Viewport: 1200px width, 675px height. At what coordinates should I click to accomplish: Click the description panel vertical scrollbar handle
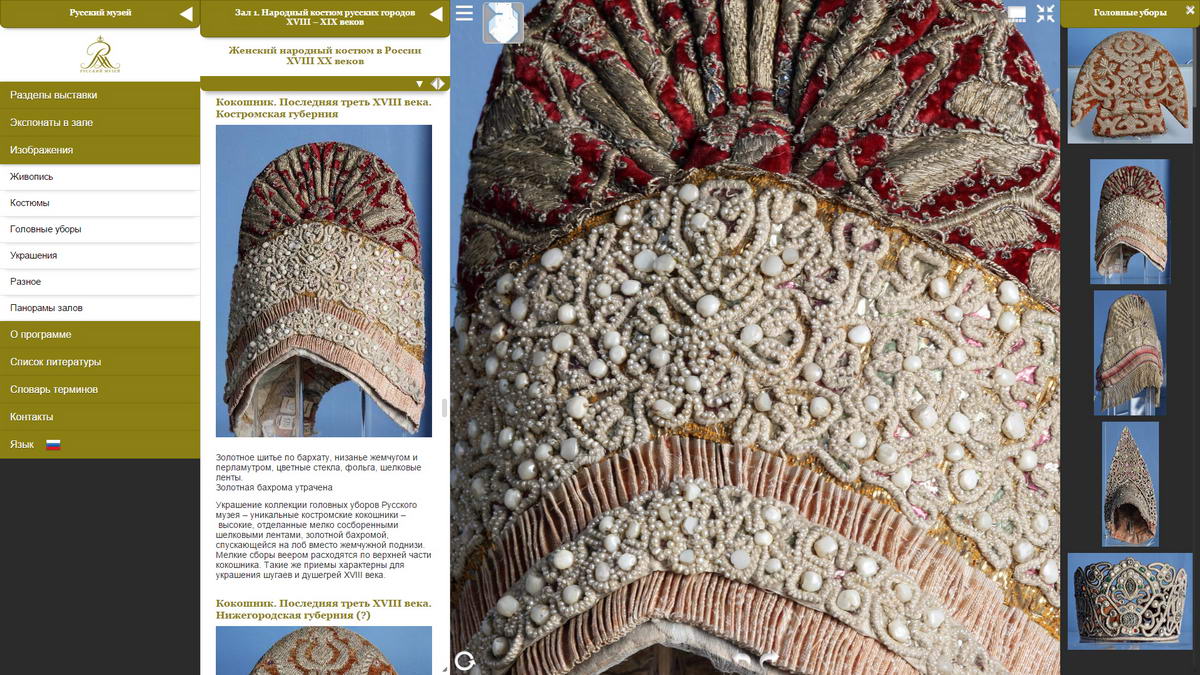click(444, 408)
